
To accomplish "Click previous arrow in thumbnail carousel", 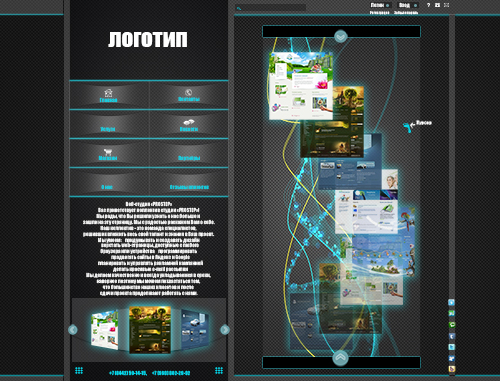I will point(73,330).
